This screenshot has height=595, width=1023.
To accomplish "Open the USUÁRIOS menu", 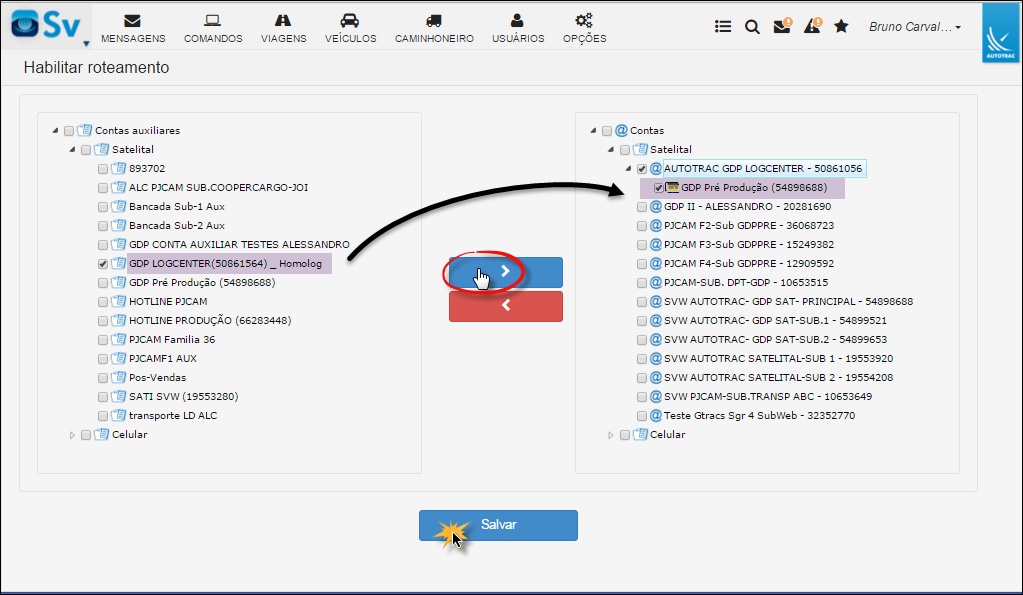I will coord(518,29).
